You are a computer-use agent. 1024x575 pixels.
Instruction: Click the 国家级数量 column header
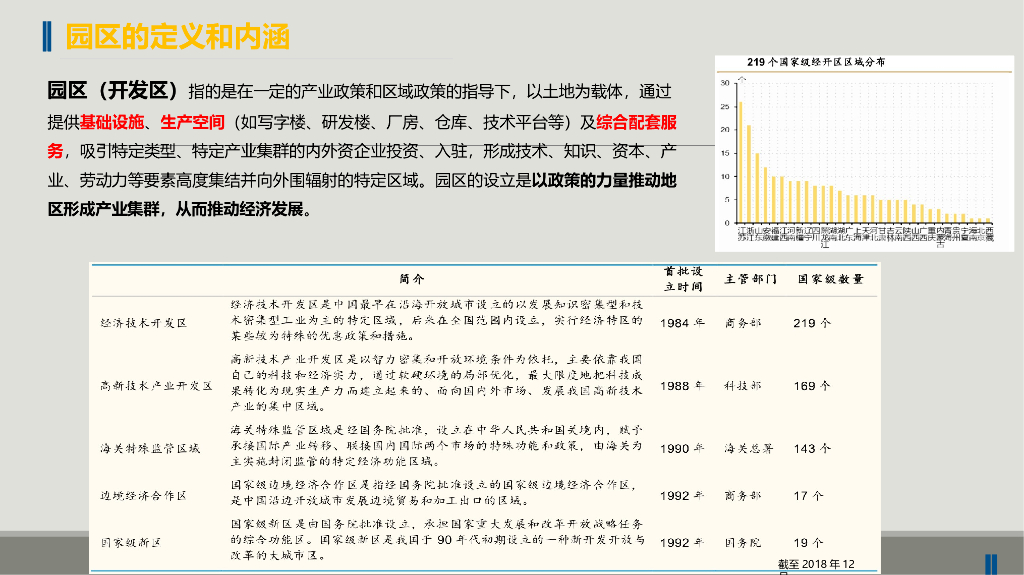[830, 279]
